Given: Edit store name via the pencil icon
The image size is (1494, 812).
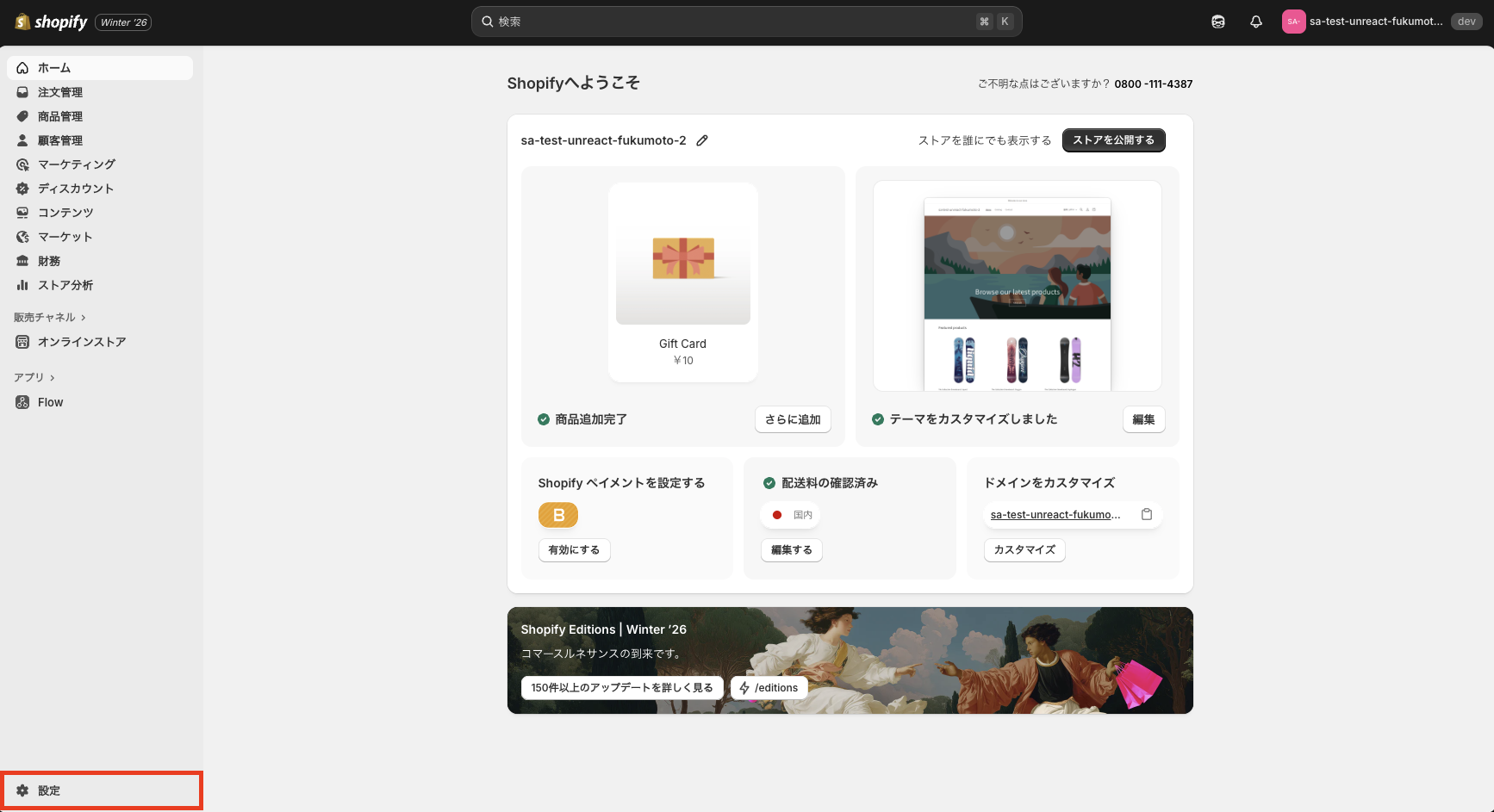Looking at the screenshot, I should click(x=702, y=139).
